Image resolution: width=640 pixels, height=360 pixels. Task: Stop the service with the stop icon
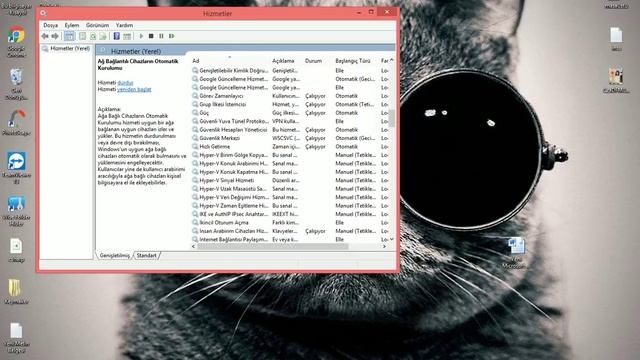pyautogui.click(x=151, y=36)
